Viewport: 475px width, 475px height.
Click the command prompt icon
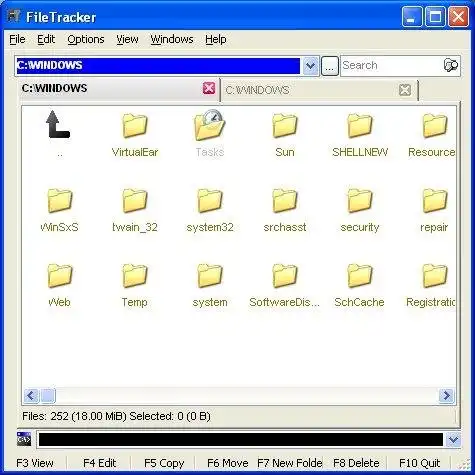pos(24,439)
